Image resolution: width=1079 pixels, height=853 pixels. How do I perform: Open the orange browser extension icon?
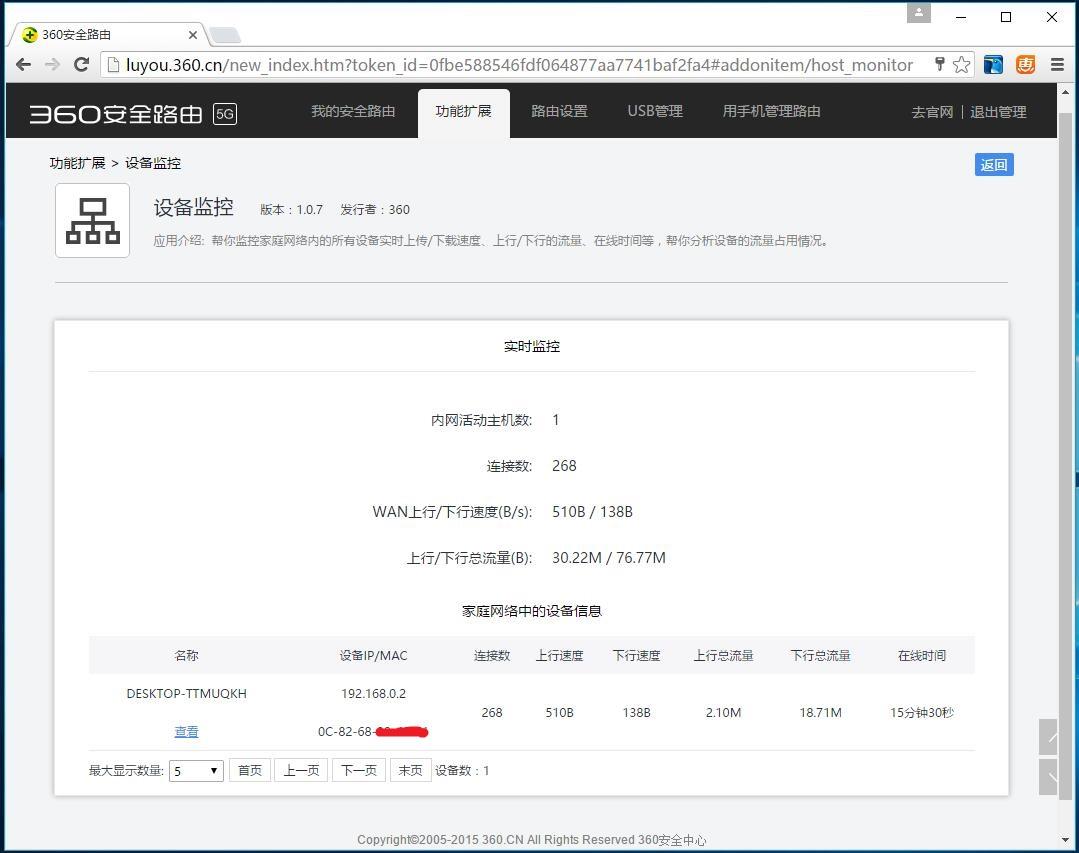[x=1025, y=64]
